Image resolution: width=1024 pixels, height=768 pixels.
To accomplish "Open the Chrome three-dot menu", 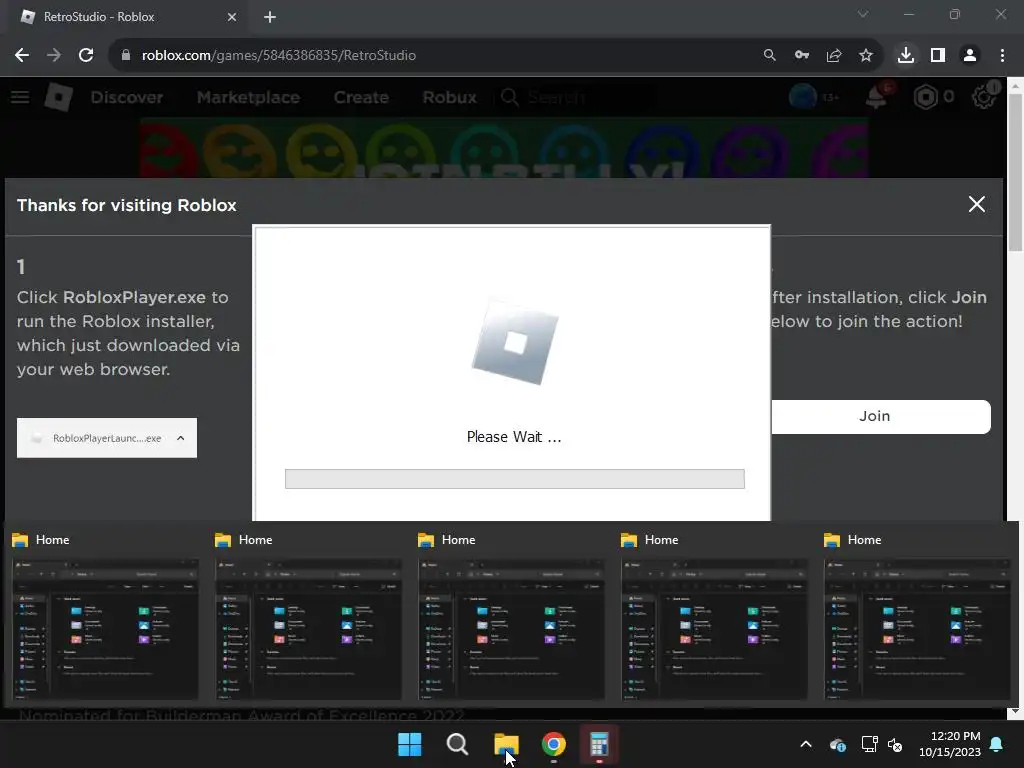I will coord(1002,56).
